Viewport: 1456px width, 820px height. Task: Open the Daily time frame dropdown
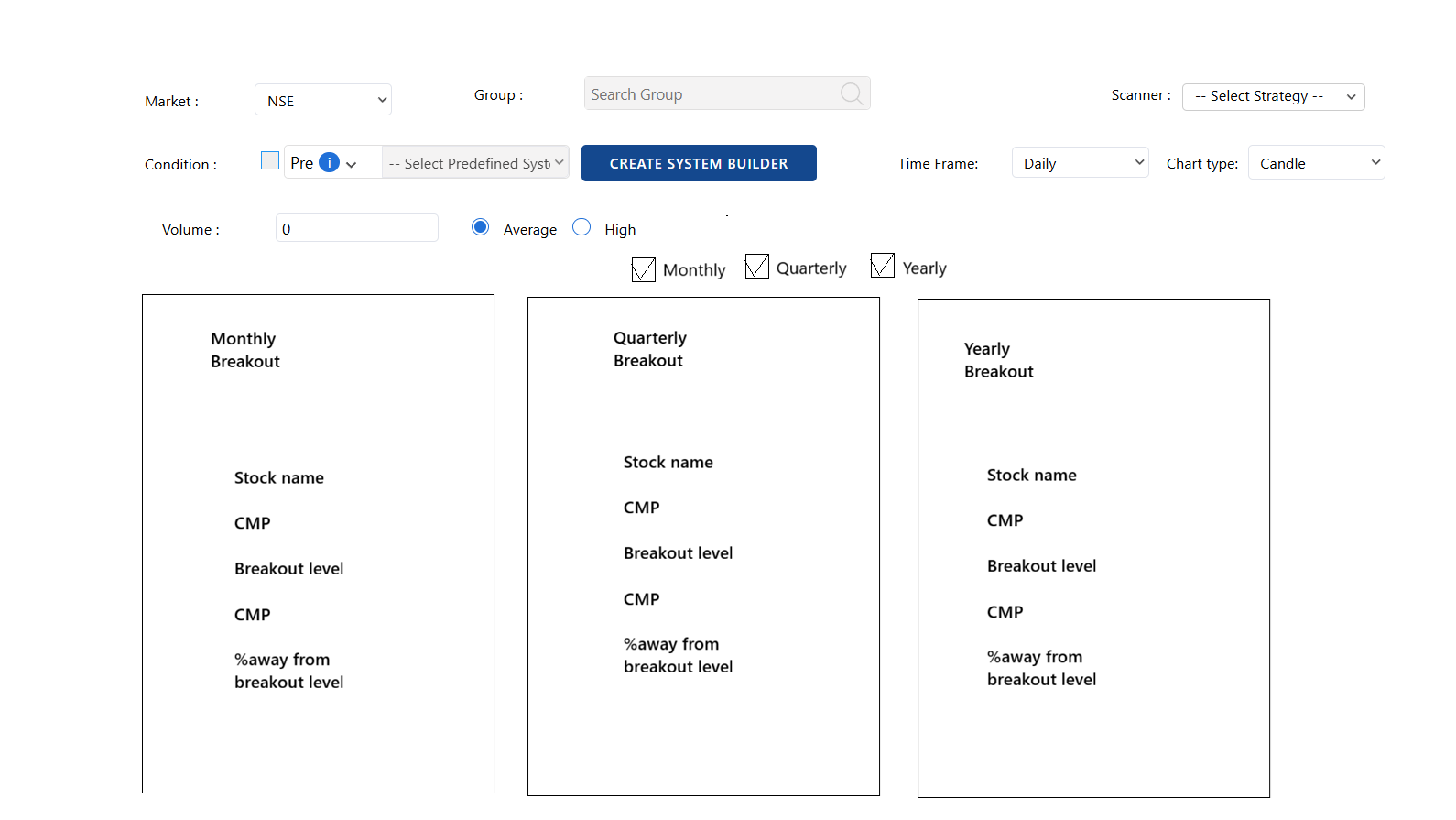[1080, 163]
